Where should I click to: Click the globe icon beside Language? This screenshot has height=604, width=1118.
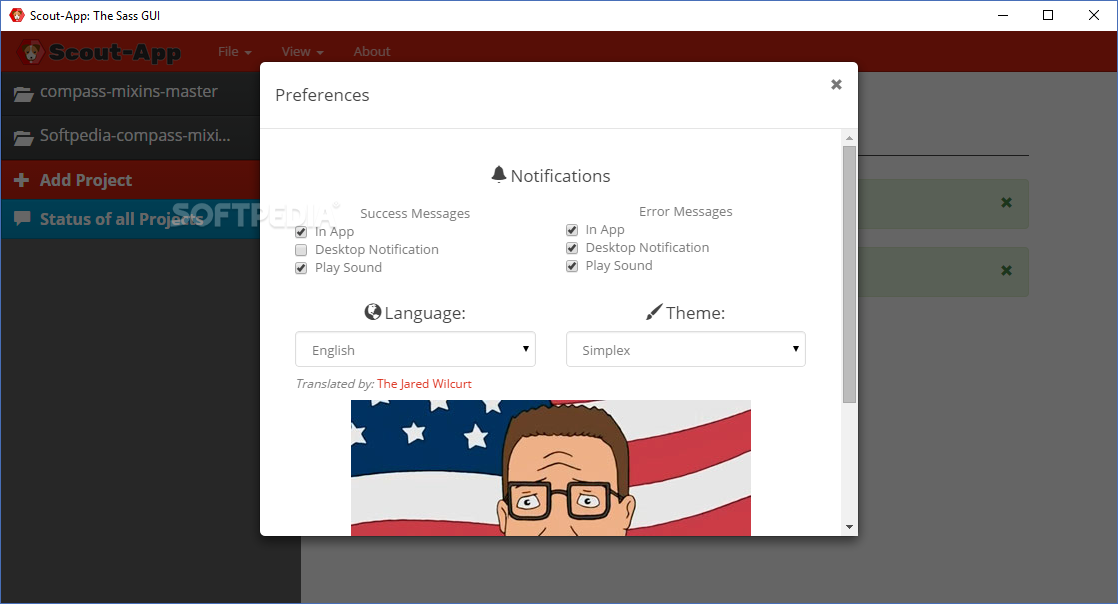373,312
